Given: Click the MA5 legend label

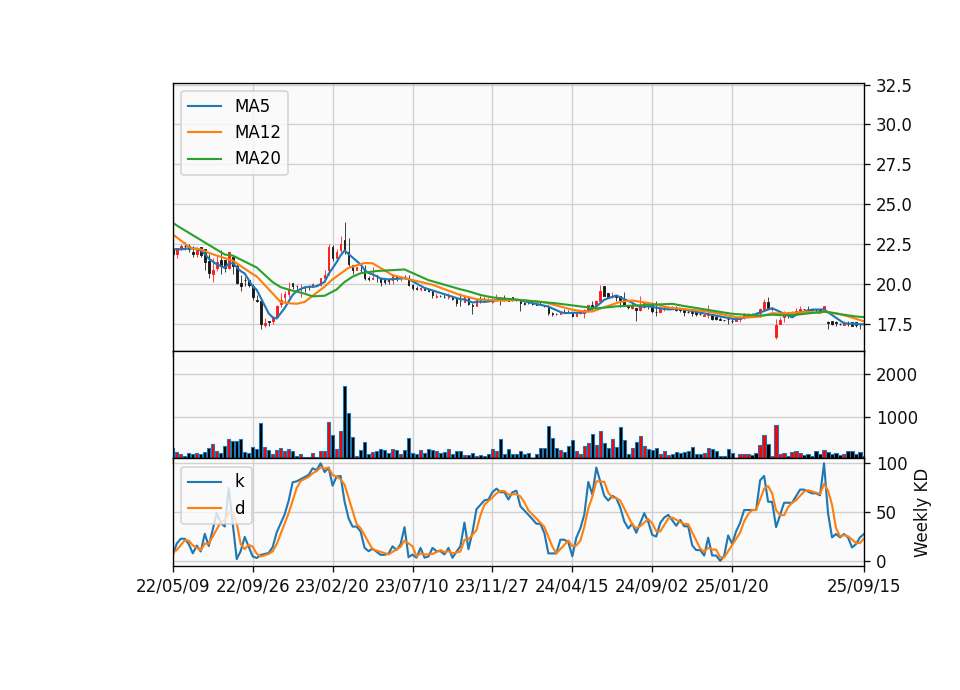Looking at the screenshot, I should [252, 106].
